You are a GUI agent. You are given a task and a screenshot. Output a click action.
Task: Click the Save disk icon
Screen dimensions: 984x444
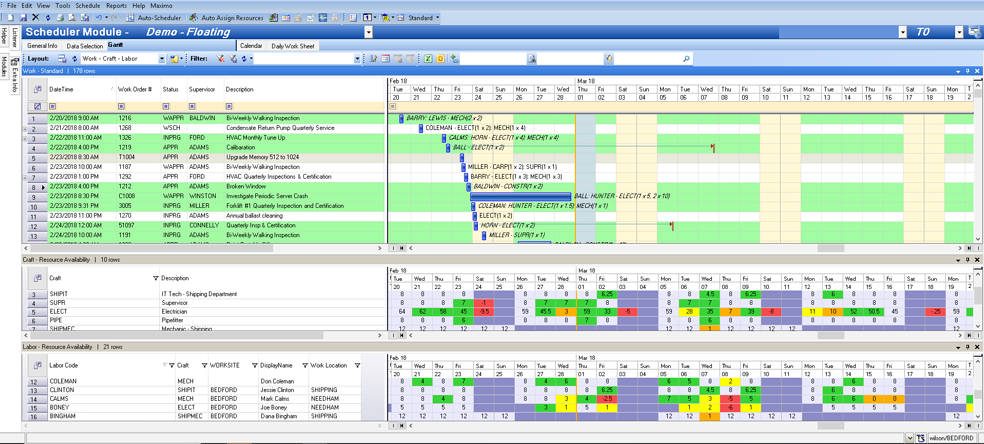[x=23, y=18]
